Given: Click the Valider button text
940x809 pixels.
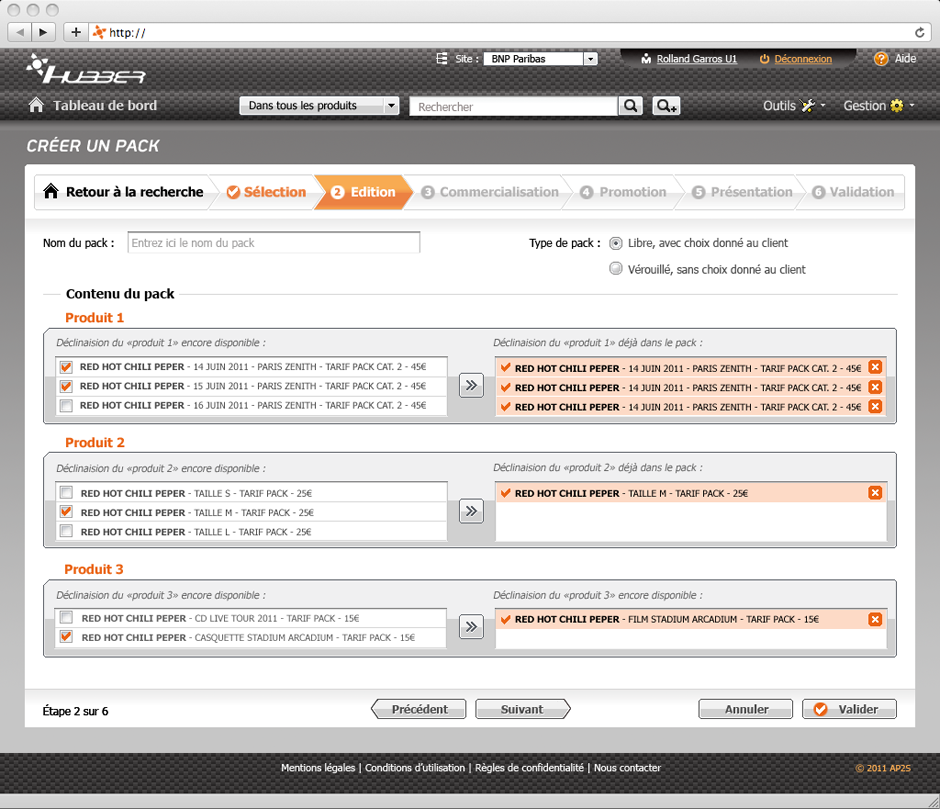Looking at the screenshot, I should pyautogui.click(x=858, y=709).
